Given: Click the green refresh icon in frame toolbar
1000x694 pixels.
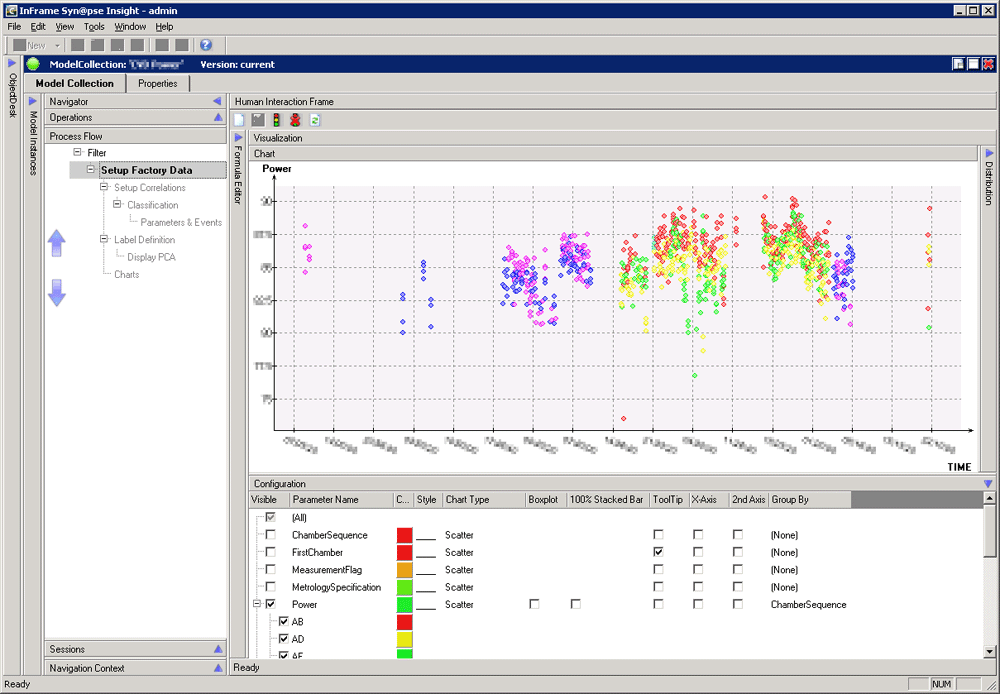Looking at the screenshot, I should [x=314, y=120].
